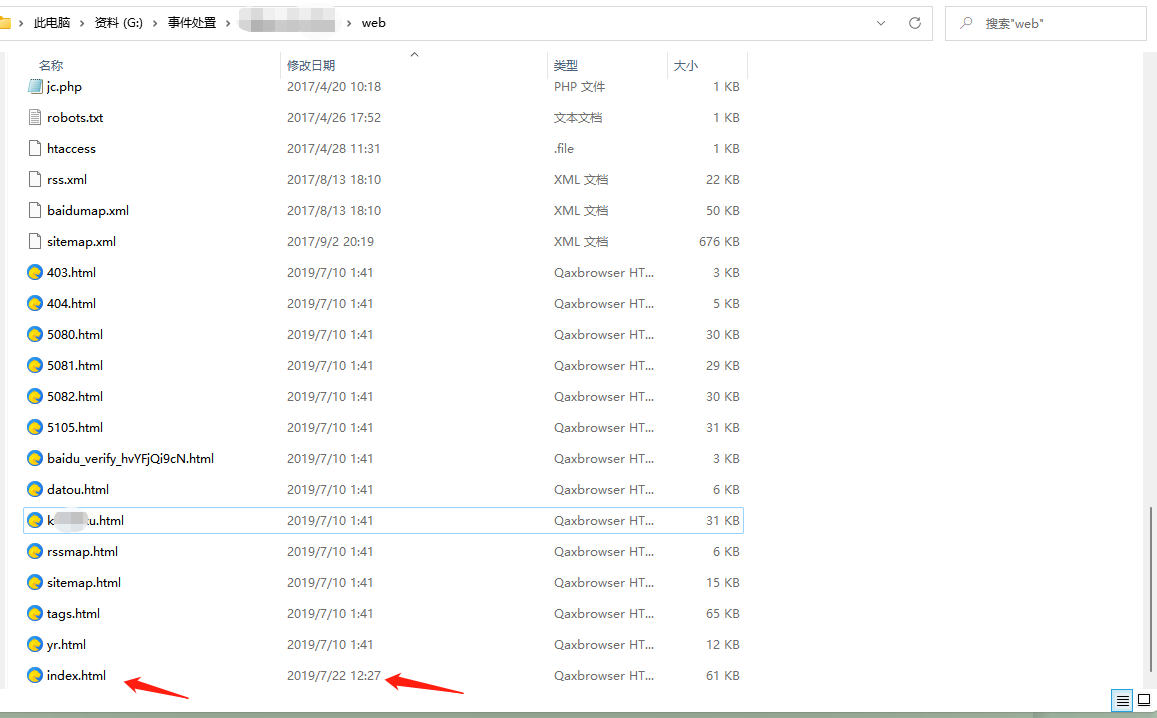
Task: Select the robots.txt document icon
Action: click(35, 118)
